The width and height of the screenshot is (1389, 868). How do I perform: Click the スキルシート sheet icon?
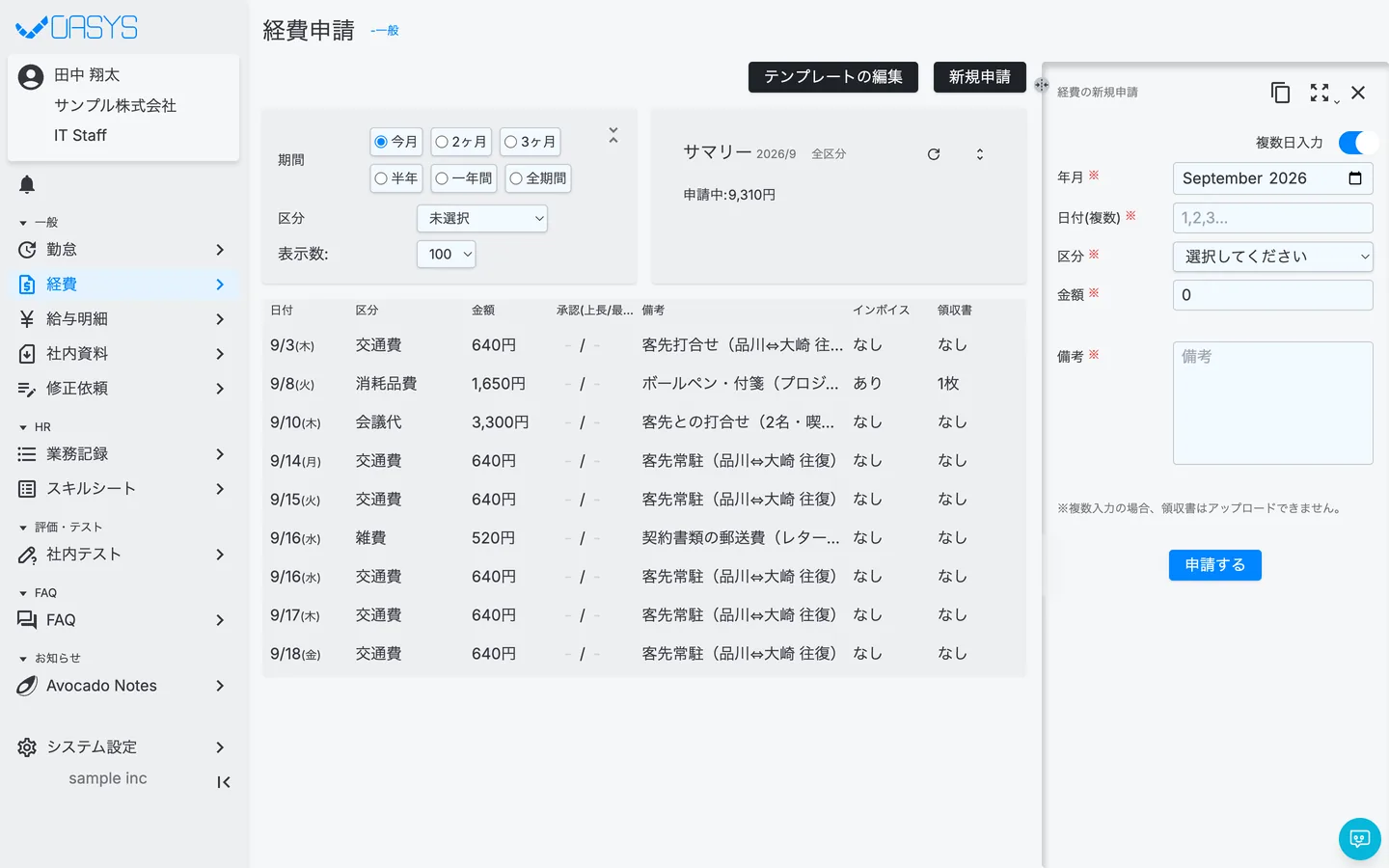[x=27, y=489]
